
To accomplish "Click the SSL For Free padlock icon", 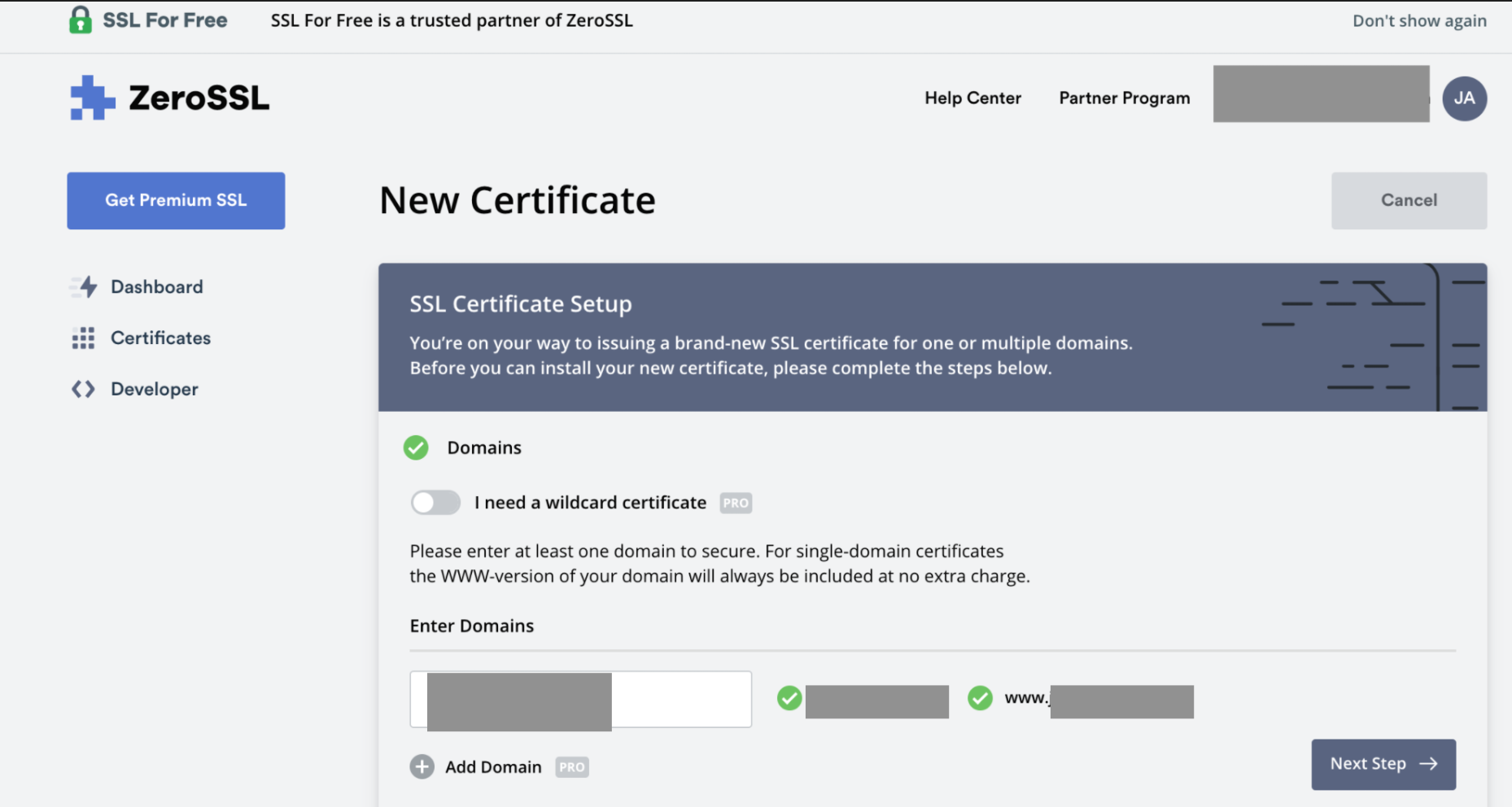I will [81, 20].
